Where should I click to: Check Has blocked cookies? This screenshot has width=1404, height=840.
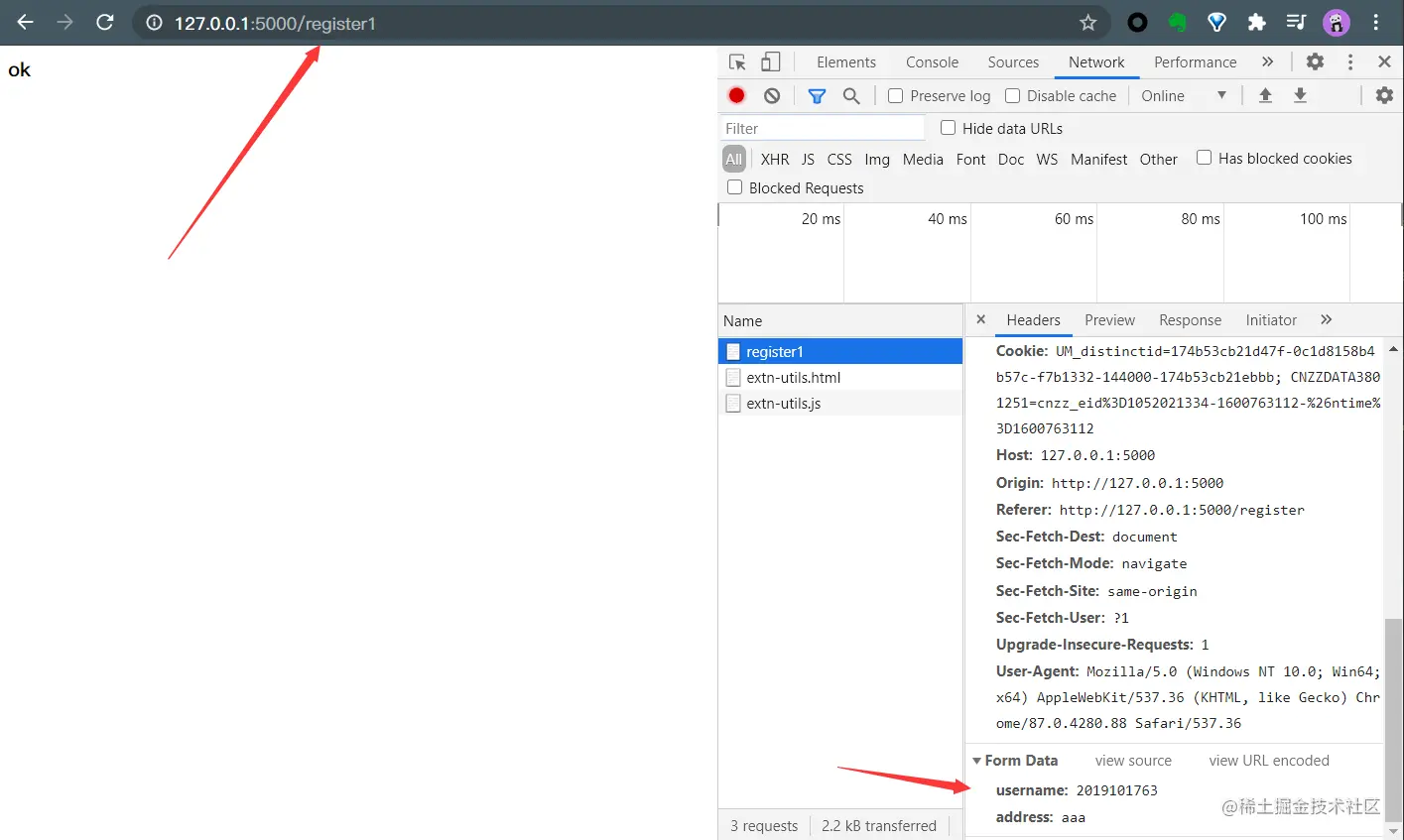1204,157
